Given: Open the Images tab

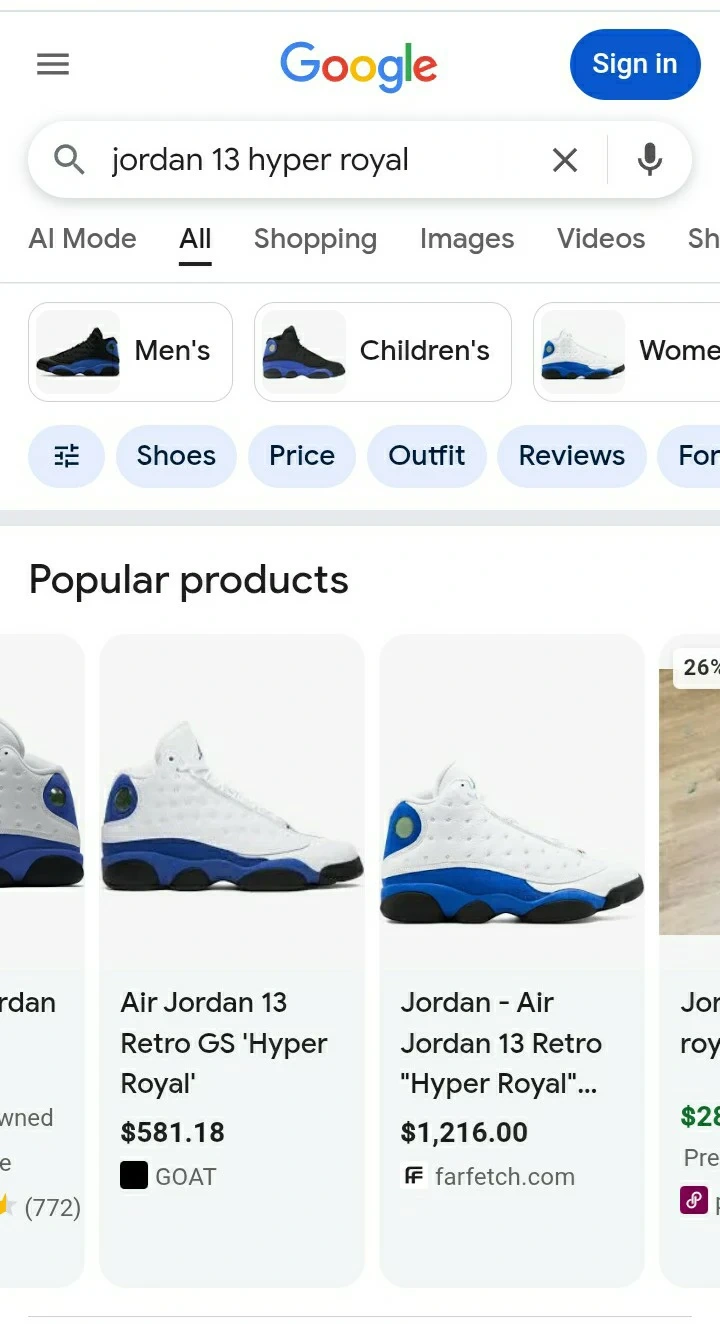Looking at the screenshot, I should pos(467,239).
